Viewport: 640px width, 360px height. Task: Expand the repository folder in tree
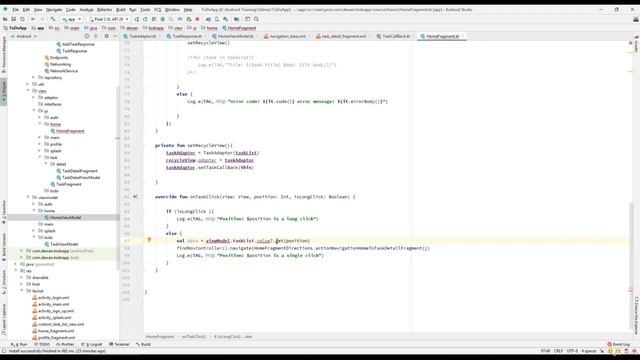point(34,78)
